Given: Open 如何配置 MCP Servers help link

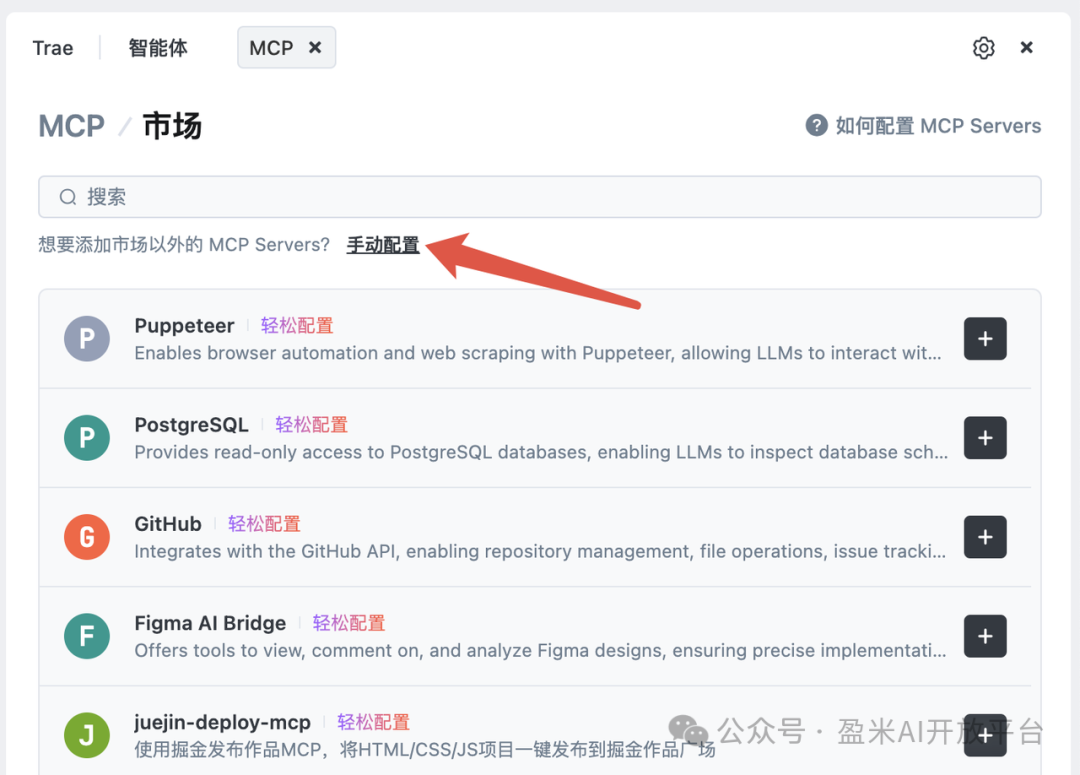Looking at the screenshot, I should (x=938, y=125).
